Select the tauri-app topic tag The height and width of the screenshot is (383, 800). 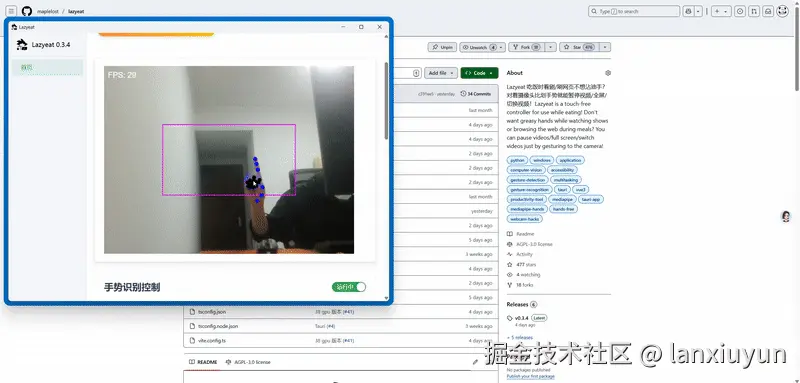click(591, 199)
